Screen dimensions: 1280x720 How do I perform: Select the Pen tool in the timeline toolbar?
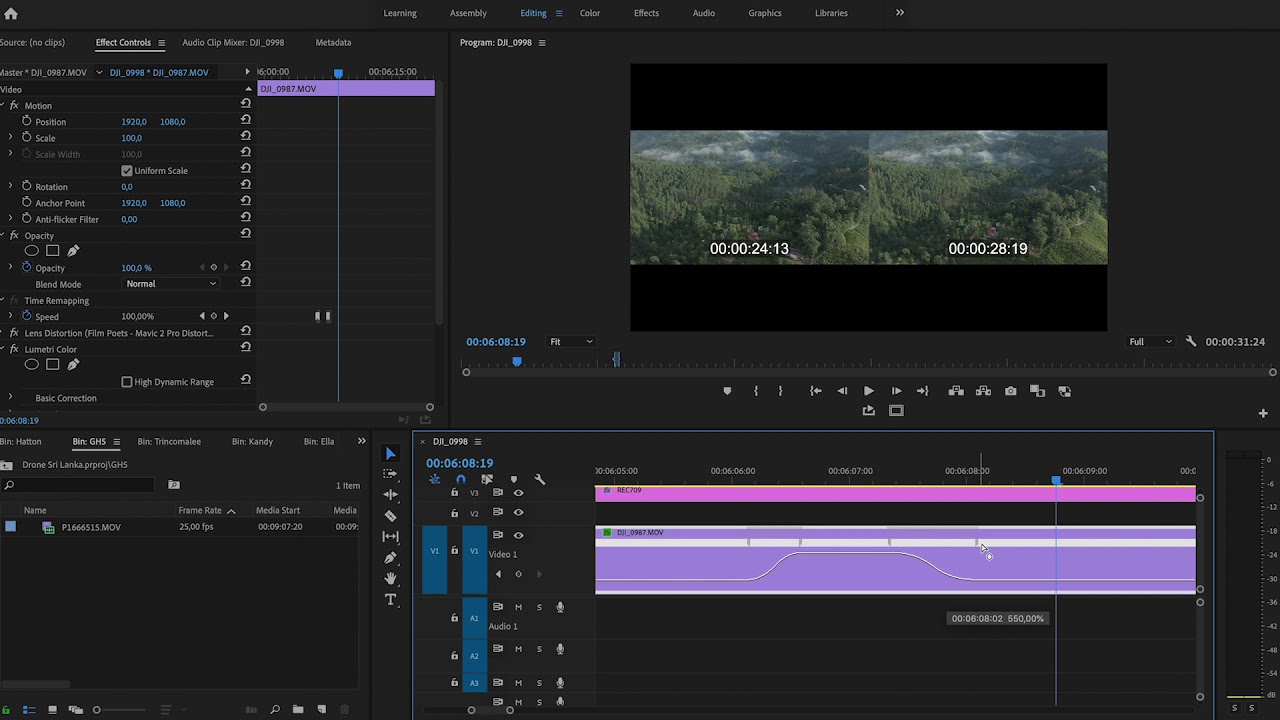(390, 558)
